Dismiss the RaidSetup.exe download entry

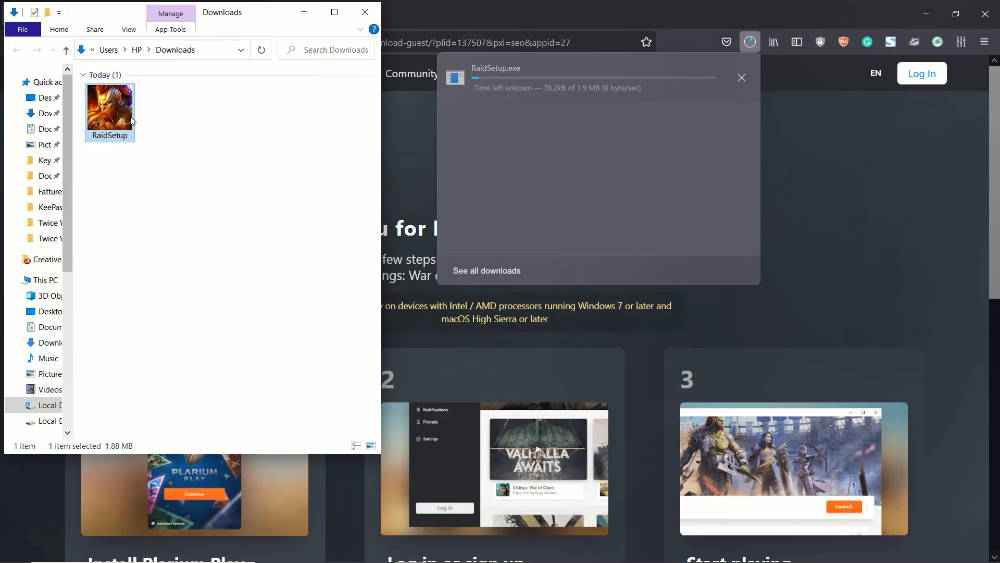tap(741, 78)
